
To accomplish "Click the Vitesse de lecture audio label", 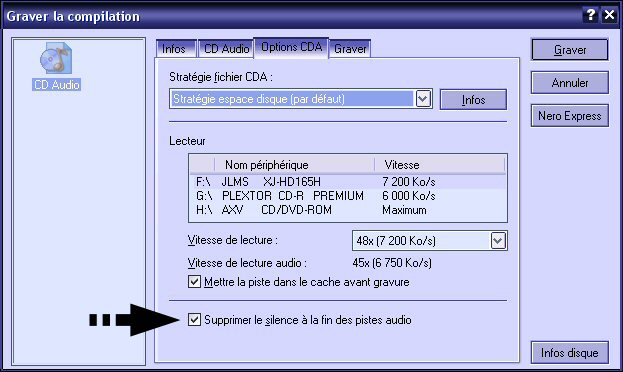I will (247, 263).
